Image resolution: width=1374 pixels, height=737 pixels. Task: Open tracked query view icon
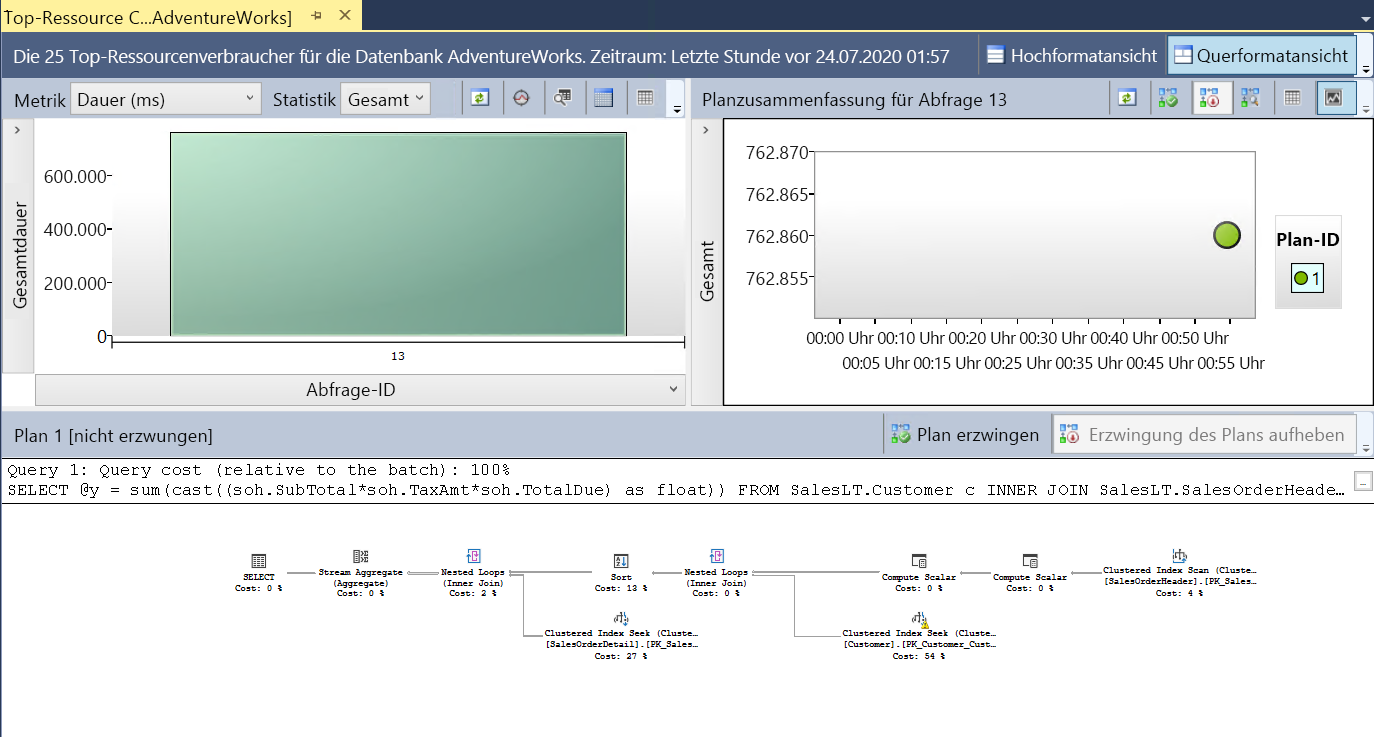521,98
